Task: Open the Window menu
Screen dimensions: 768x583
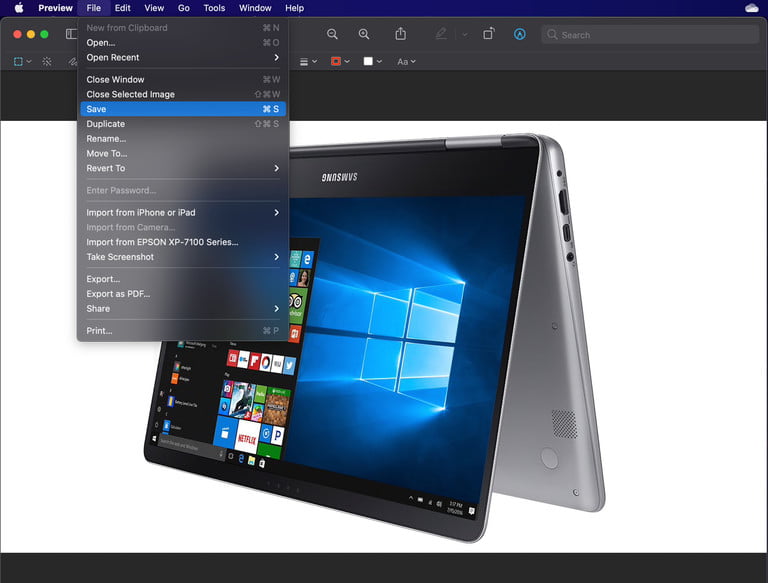Action: pos(255,8)
